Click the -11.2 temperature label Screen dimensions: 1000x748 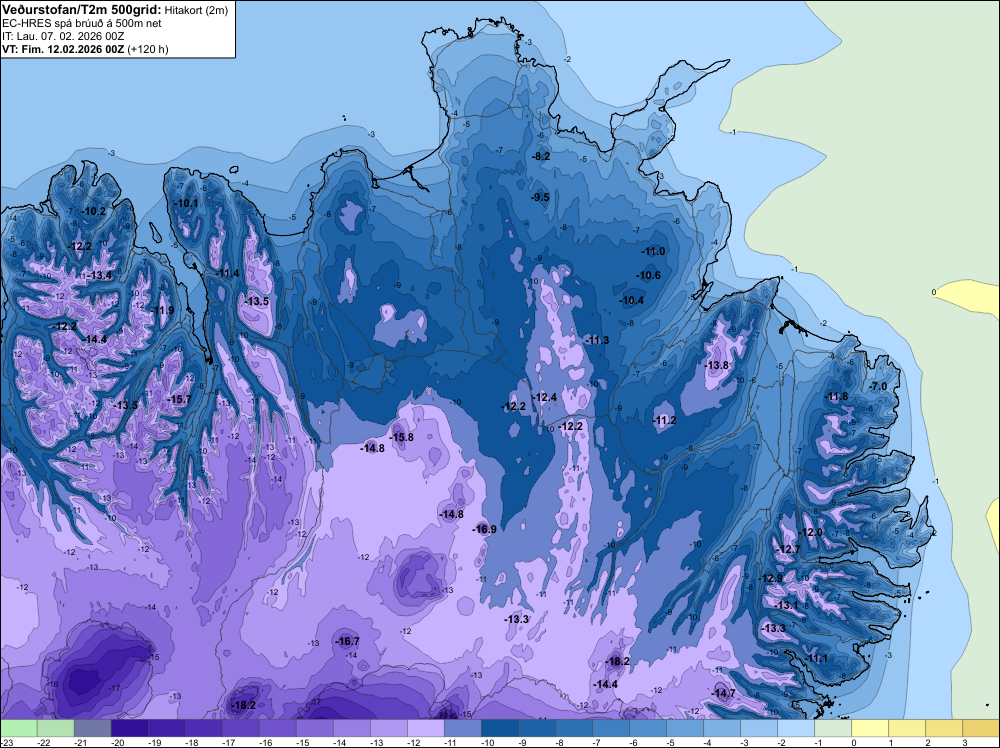coord(664,420)
